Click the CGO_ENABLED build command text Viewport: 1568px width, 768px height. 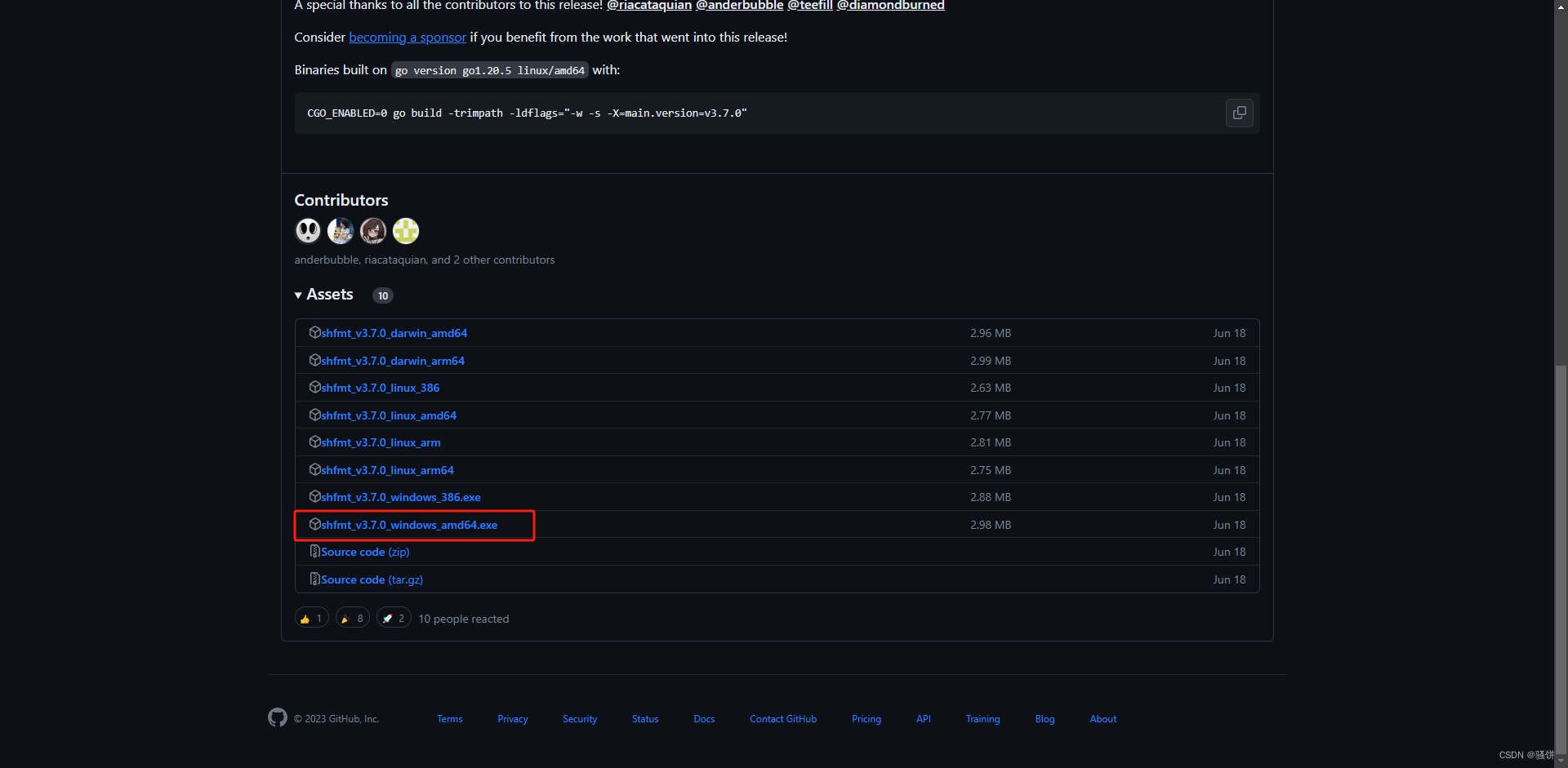[x=527, y=113]
